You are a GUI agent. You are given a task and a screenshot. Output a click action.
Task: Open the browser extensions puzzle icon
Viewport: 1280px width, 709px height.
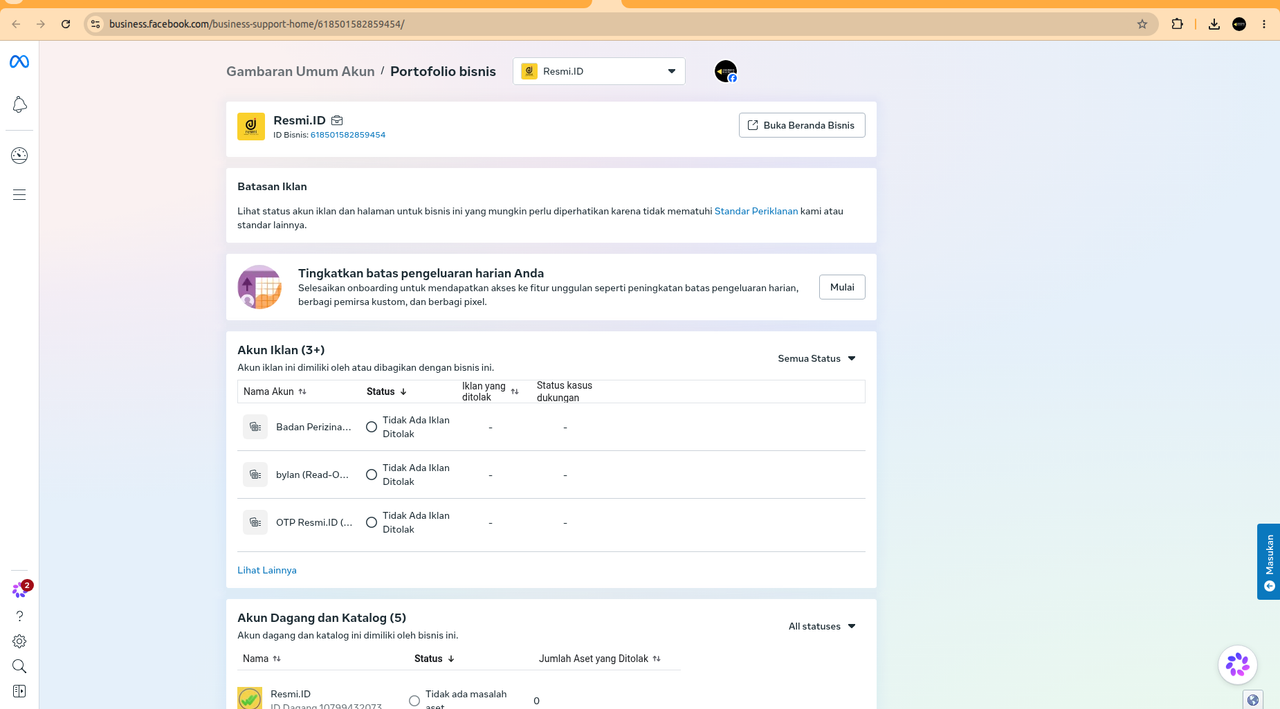(x=1177, y=24)
